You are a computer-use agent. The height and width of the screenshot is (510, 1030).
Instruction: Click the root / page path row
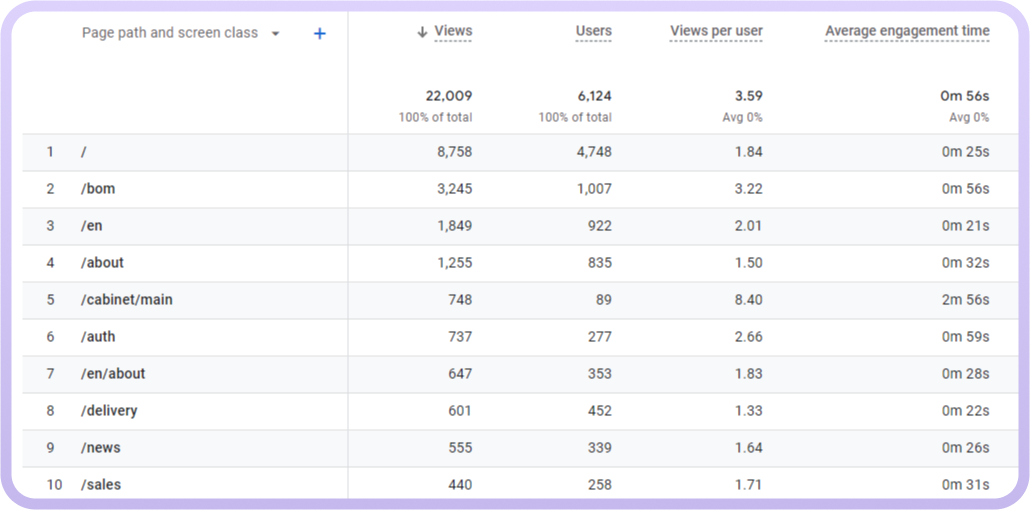point(84,152)
